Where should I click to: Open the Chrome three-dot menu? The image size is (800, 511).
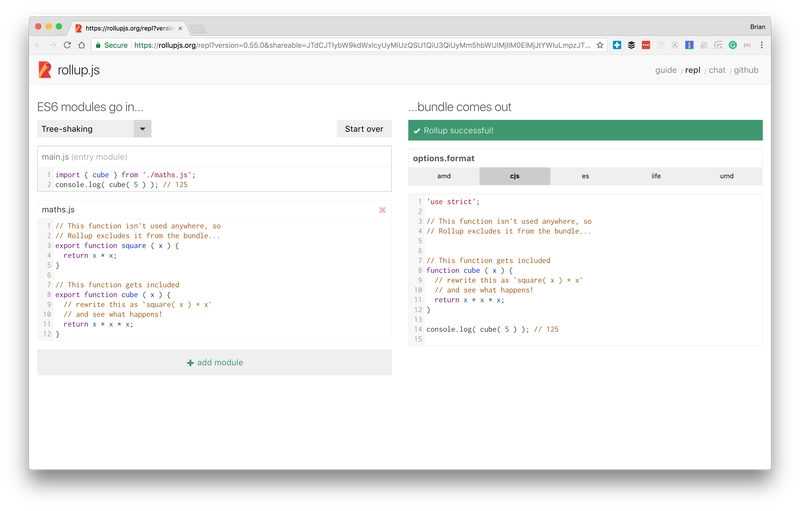762,45
